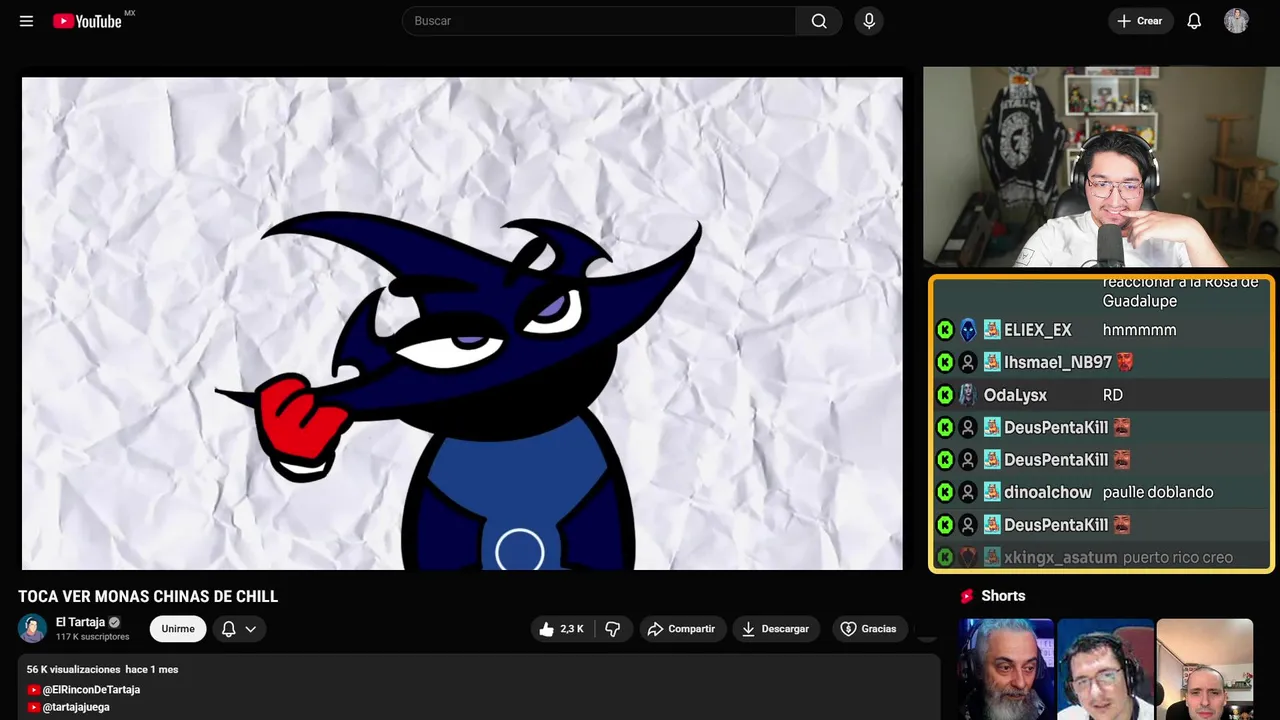Click the Shorts section heading
Image resolution: width=1280 pixels, height=720 pixels.
pos(1003,596)
